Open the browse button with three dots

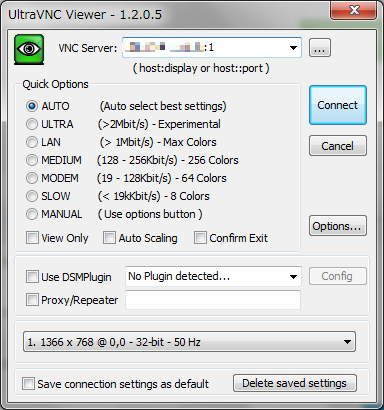click(320, 48)
